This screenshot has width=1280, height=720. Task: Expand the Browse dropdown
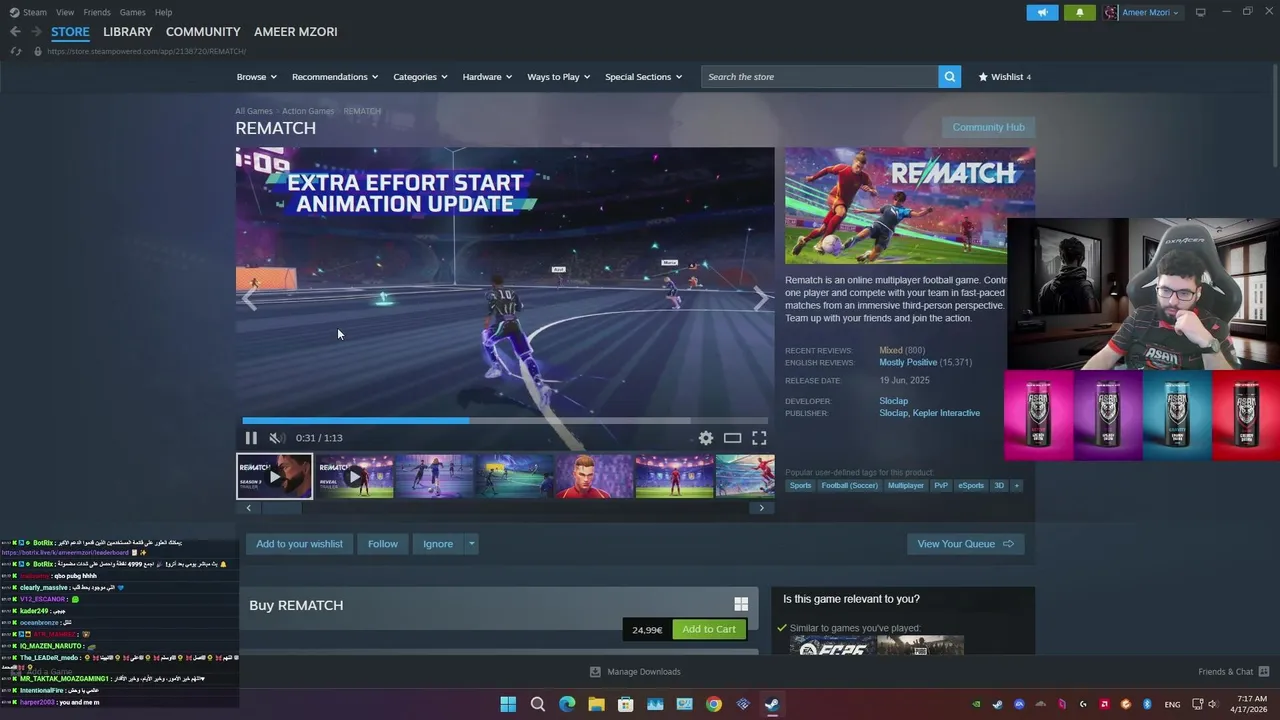(256, 77)
